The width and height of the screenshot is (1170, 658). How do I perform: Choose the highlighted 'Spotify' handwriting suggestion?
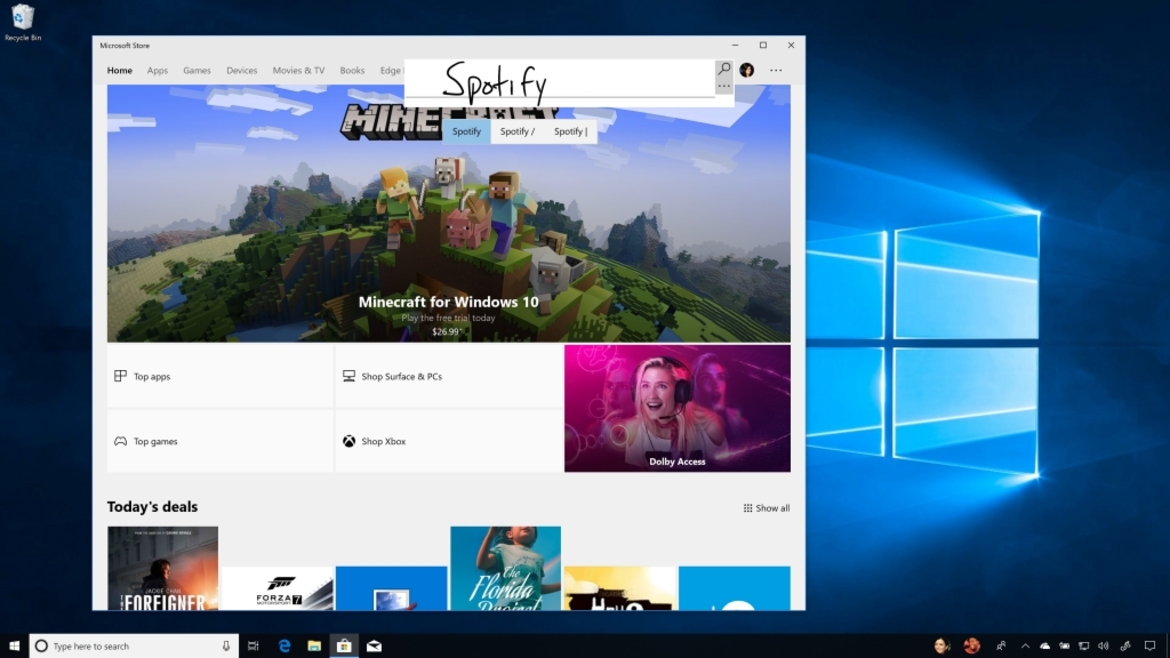click(x=466, y=131)
